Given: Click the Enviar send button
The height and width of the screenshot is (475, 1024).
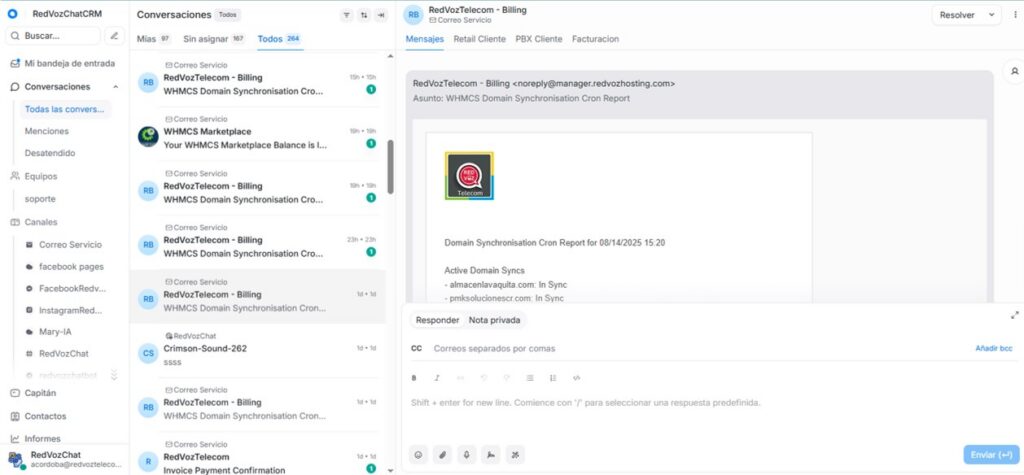Looking at the screenshot, I should 991,455.
